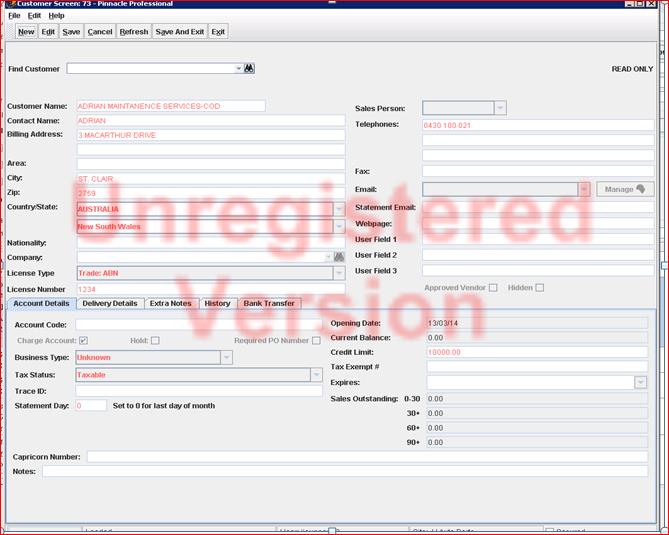Image resolution: width=669 pixels, height=535 pixels.
Task: Switch to the Delivery Details tab
Action: [110, 303]
